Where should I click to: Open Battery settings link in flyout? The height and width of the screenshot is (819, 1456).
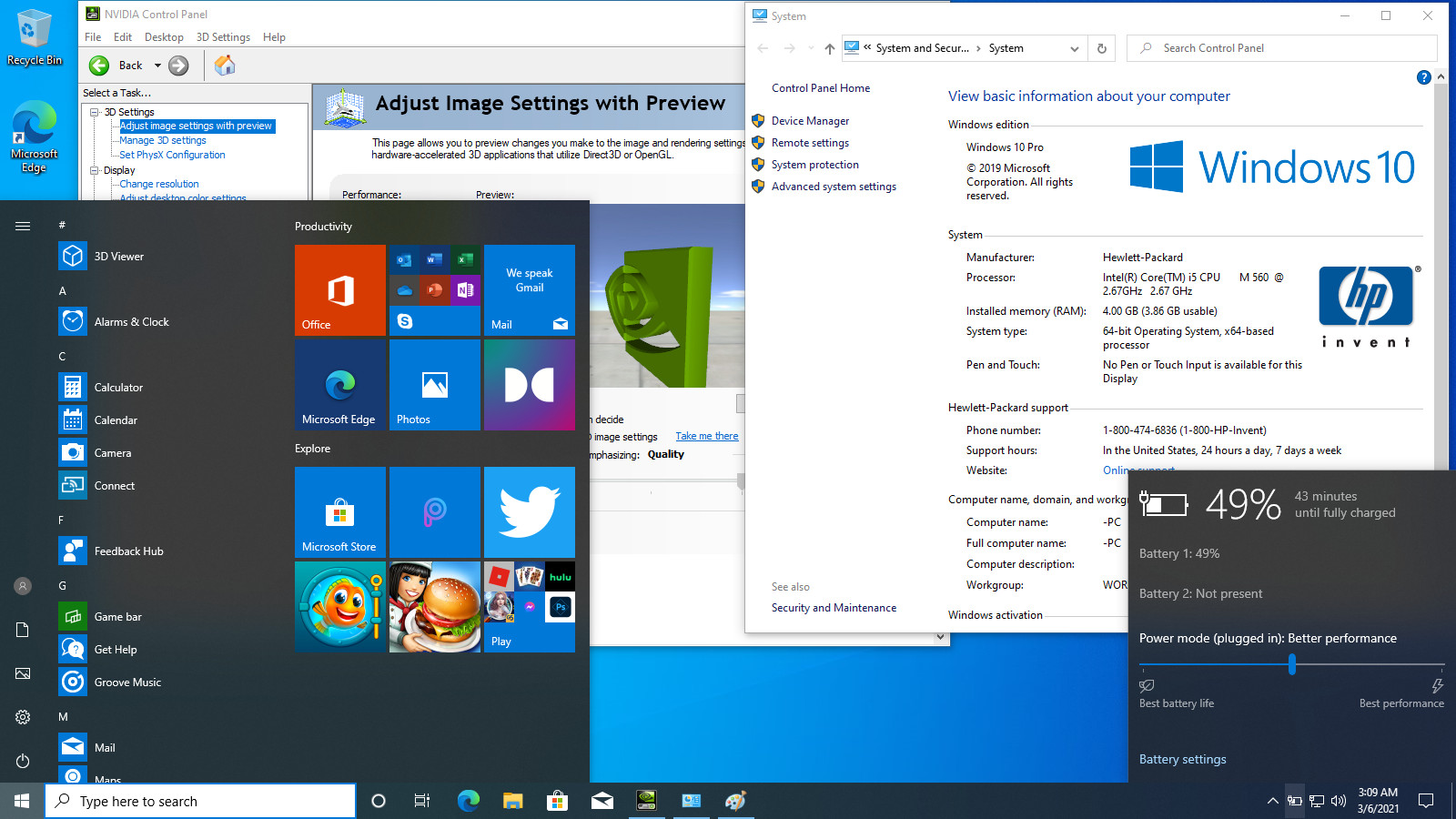pos(1182,759)
